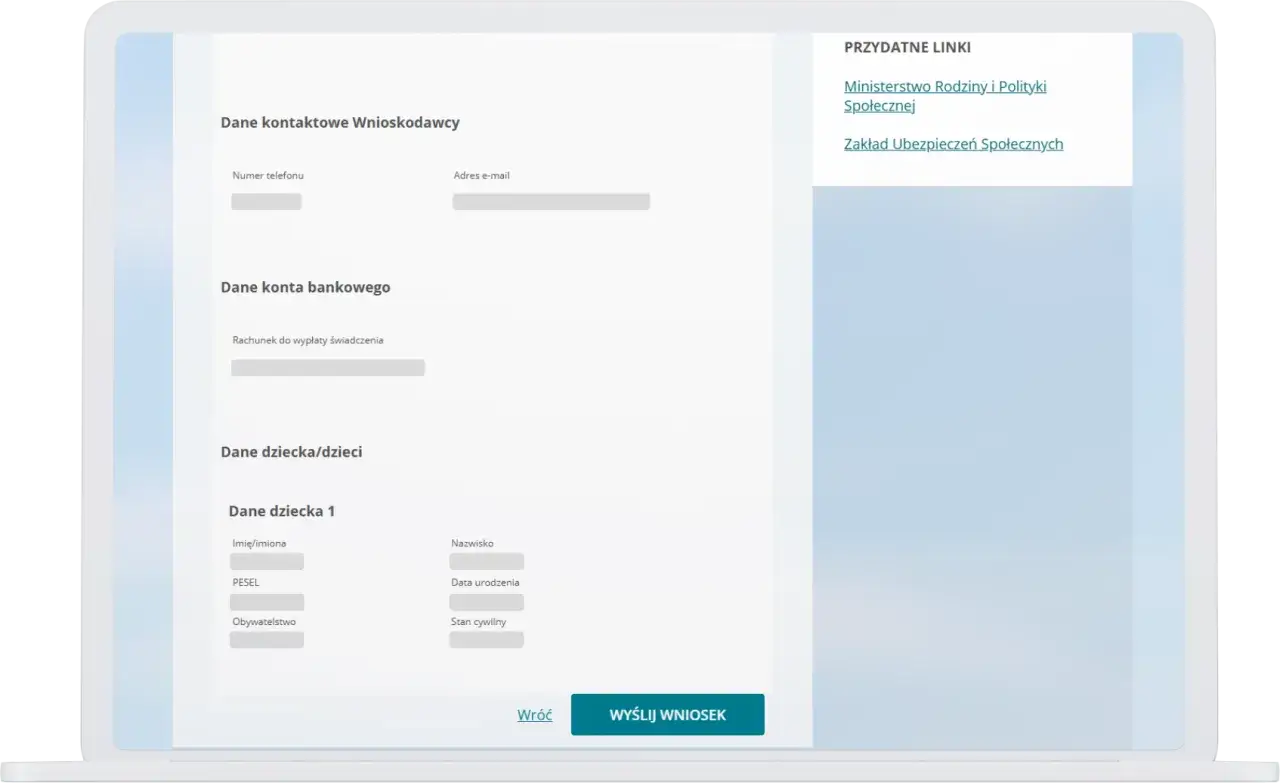Open the Ministerstwo Rodziny i Polityki Społecznej link
This screenshot has width=1280, height=783.
pyautogui.click(x=944, y=95)
